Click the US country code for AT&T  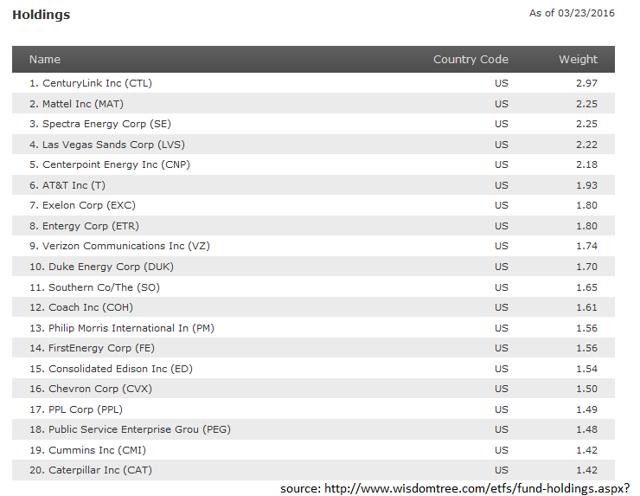[x=502, y=185]
